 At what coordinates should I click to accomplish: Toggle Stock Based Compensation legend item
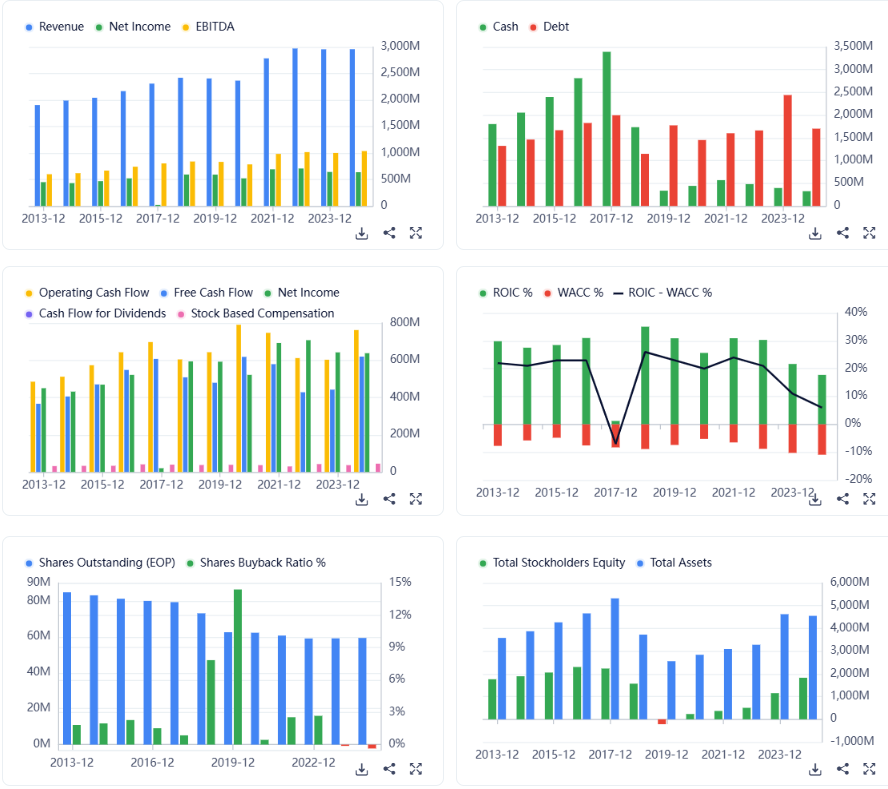(256, 314)
